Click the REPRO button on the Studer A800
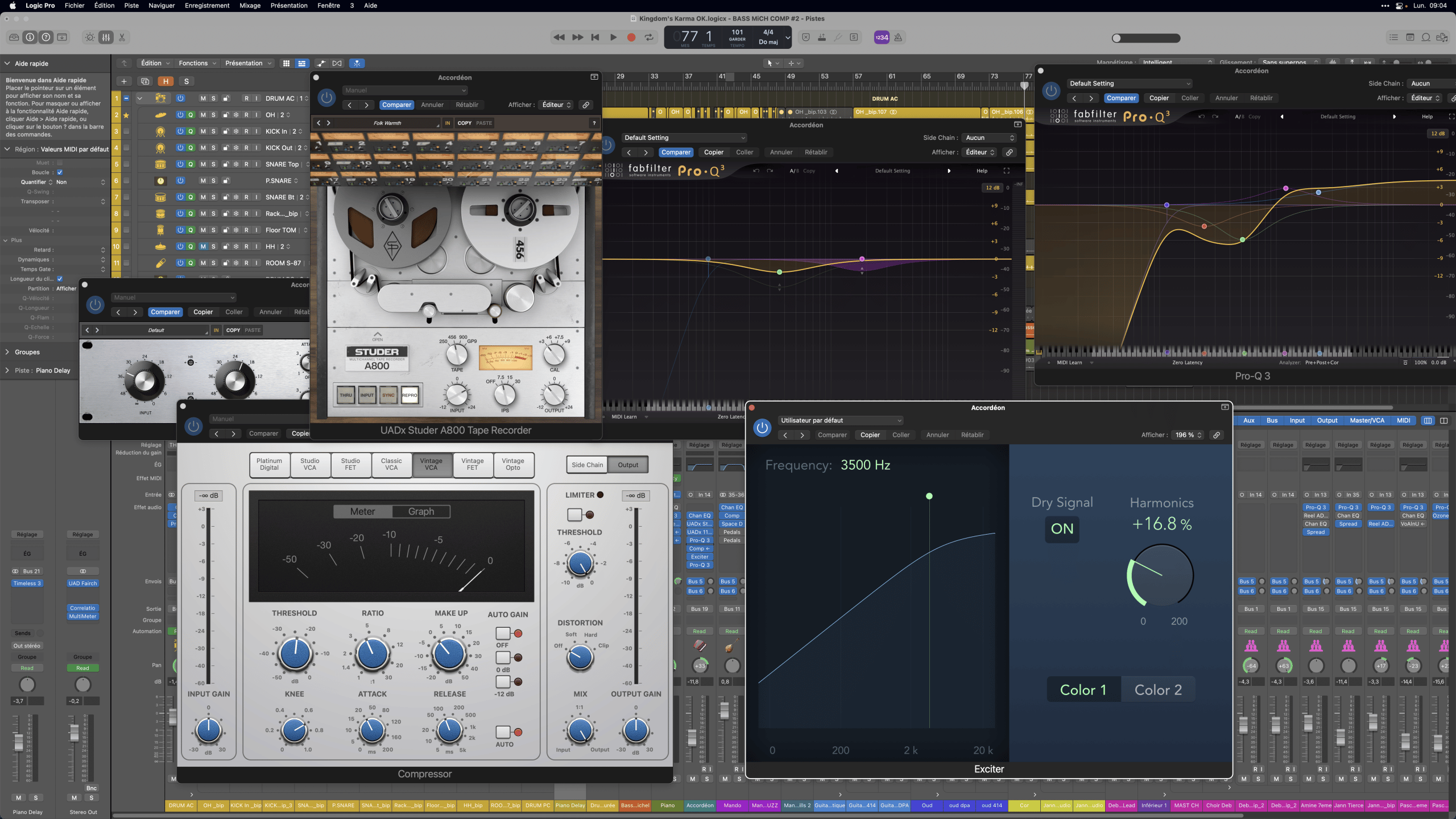The width and height of the screenshot is (1456, 819). 409,395
